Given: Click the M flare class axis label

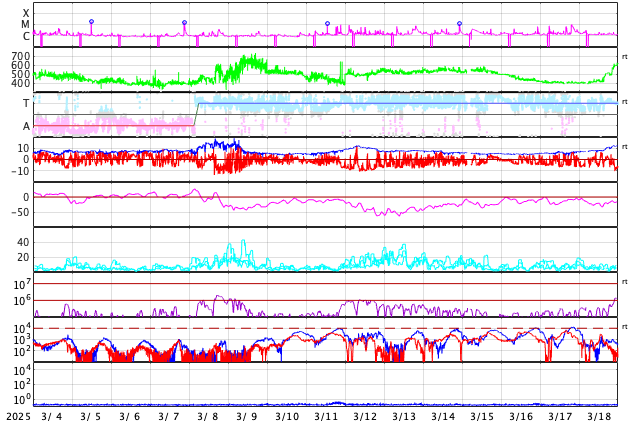Looking at the screenshot, I should pos(25,25).
